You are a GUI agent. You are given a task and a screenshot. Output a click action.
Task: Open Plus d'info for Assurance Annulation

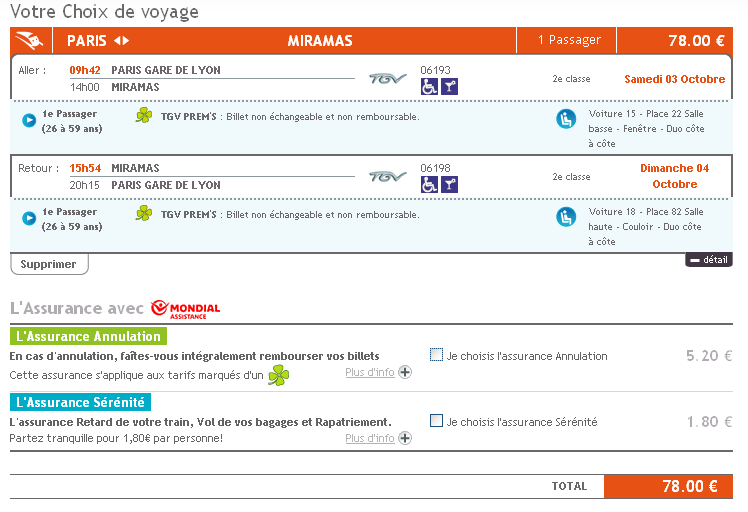(378, 372)
